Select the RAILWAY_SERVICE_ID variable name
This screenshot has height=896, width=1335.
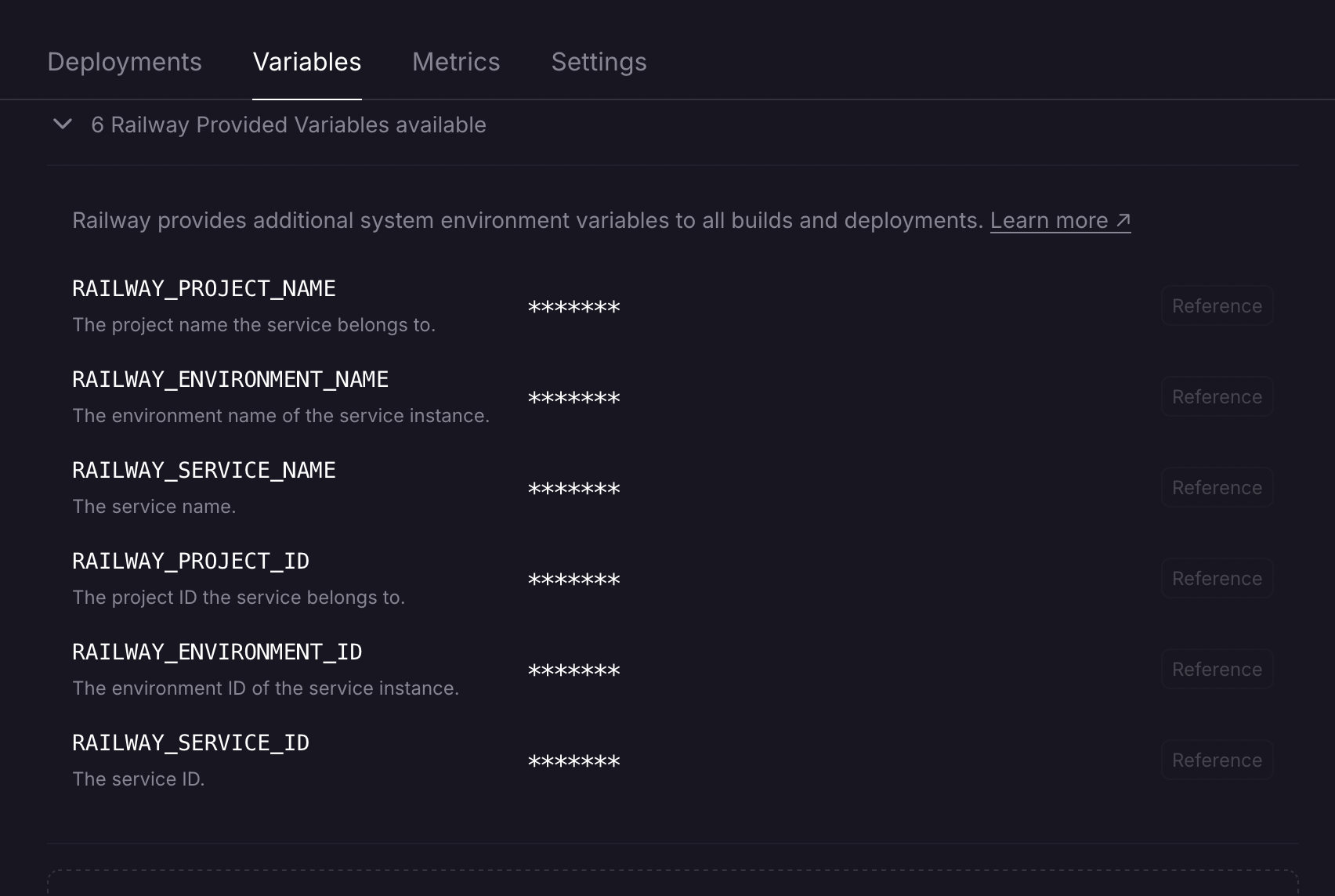[x=190, y=743]
